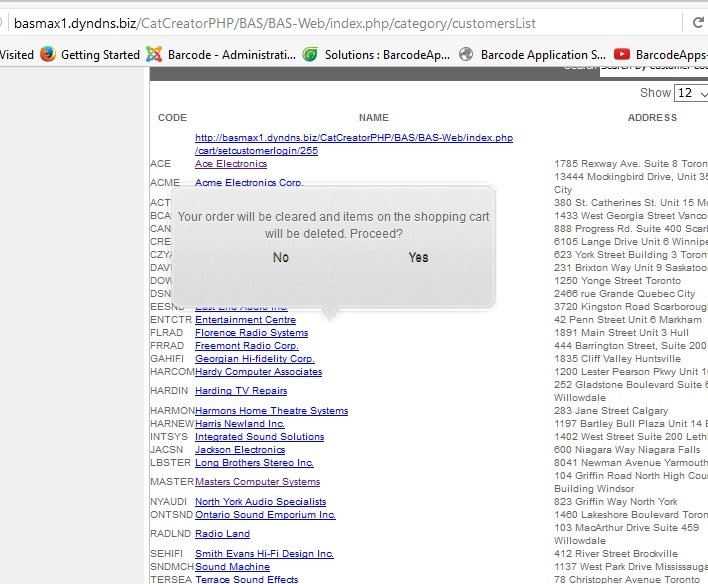
Task: Select the GAHIFI code cell
Action: 167,359
